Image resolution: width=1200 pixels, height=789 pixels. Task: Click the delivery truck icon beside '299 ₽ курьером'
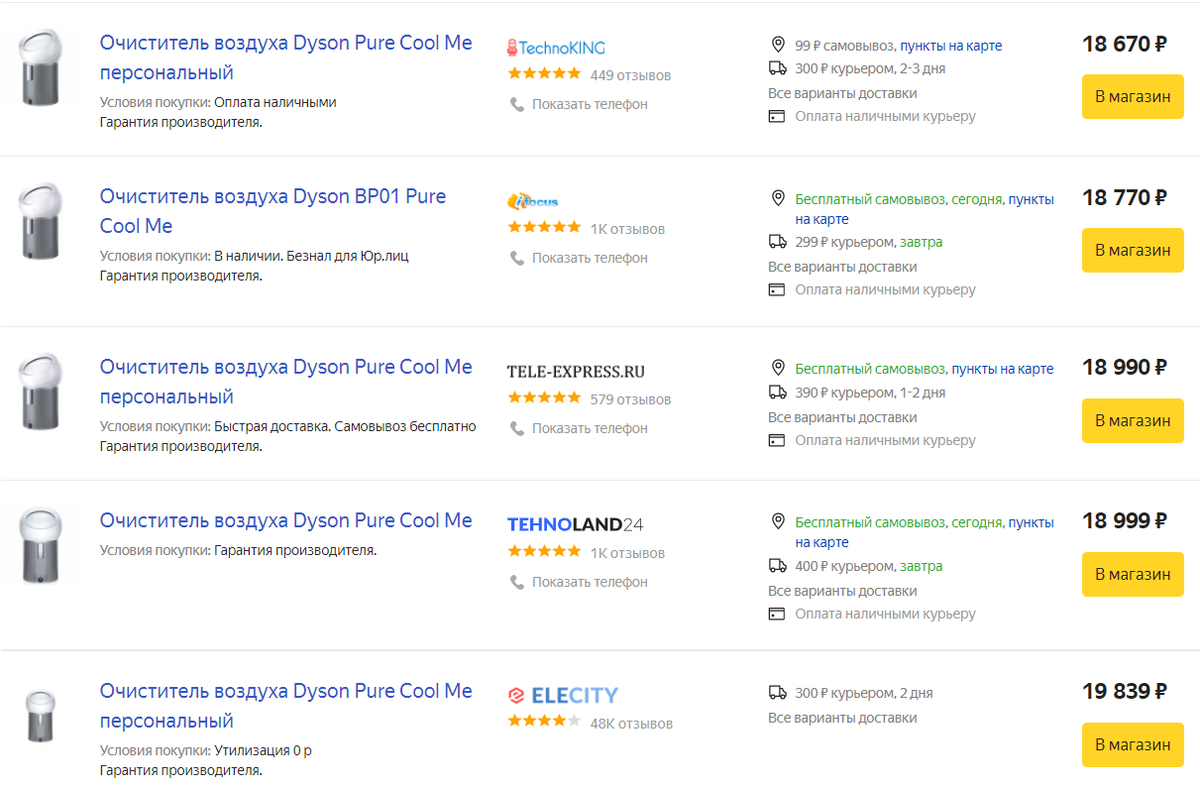click(x=777, y=242)
